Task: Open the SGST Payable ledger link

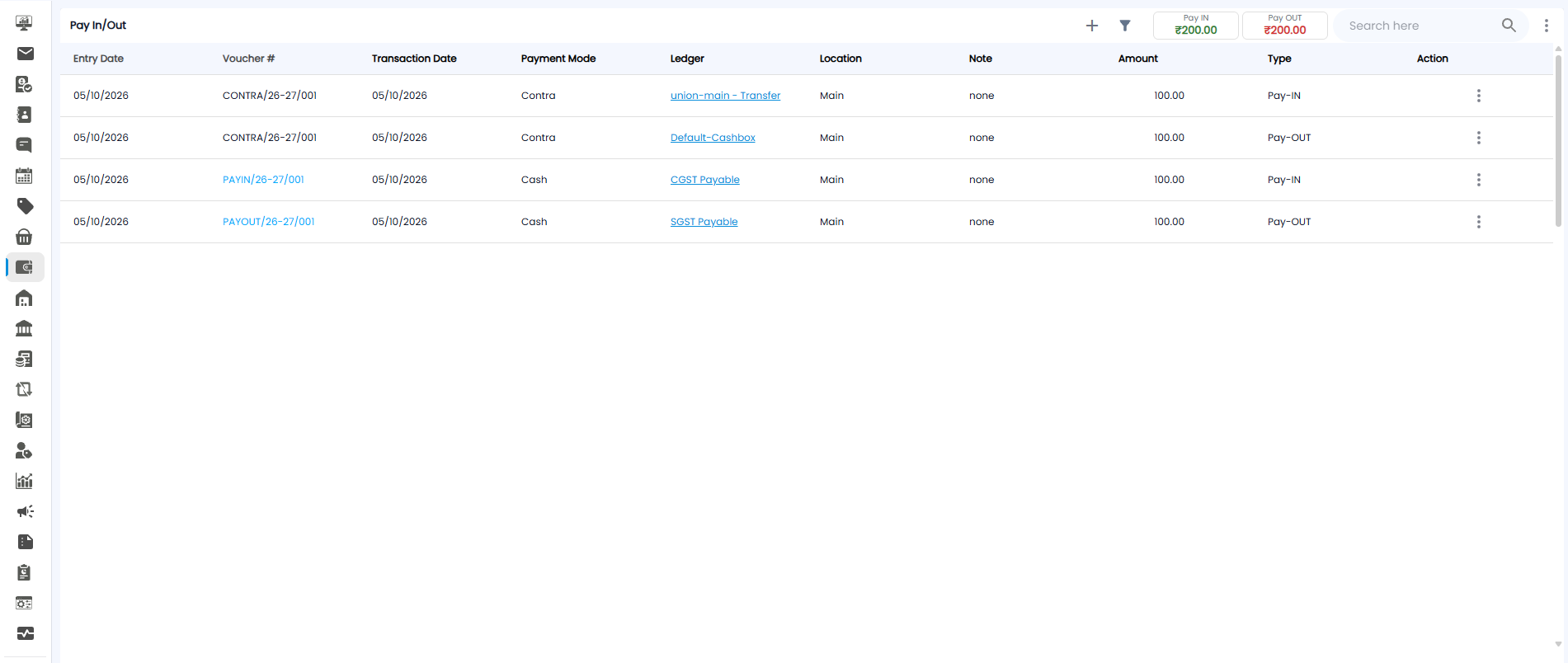Action: pyautogui.click(x=704, y=222)
